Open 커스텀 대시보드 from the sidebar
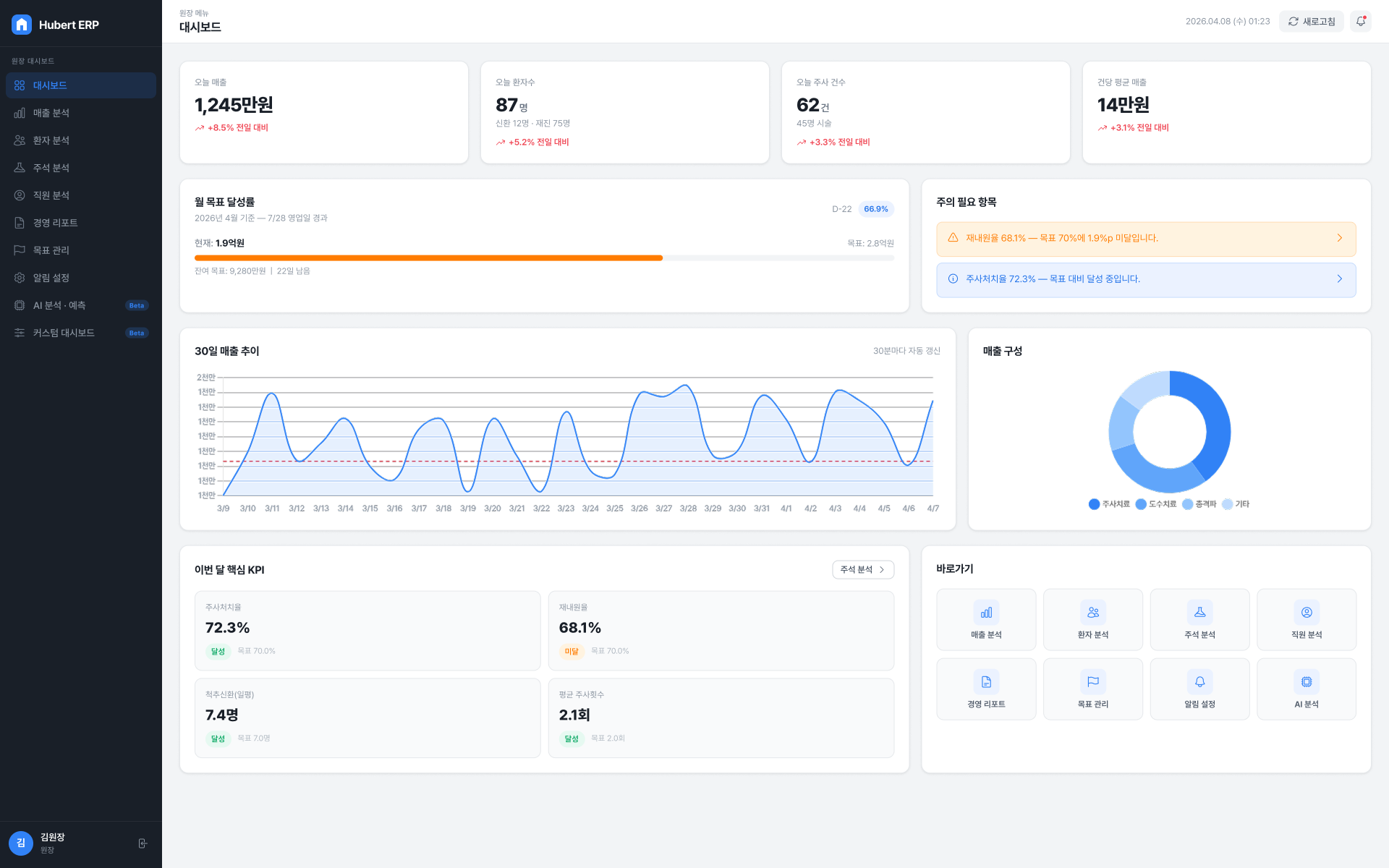This screenshot has width=1389, height=868. pyautogui.click(x=81, y=333)
